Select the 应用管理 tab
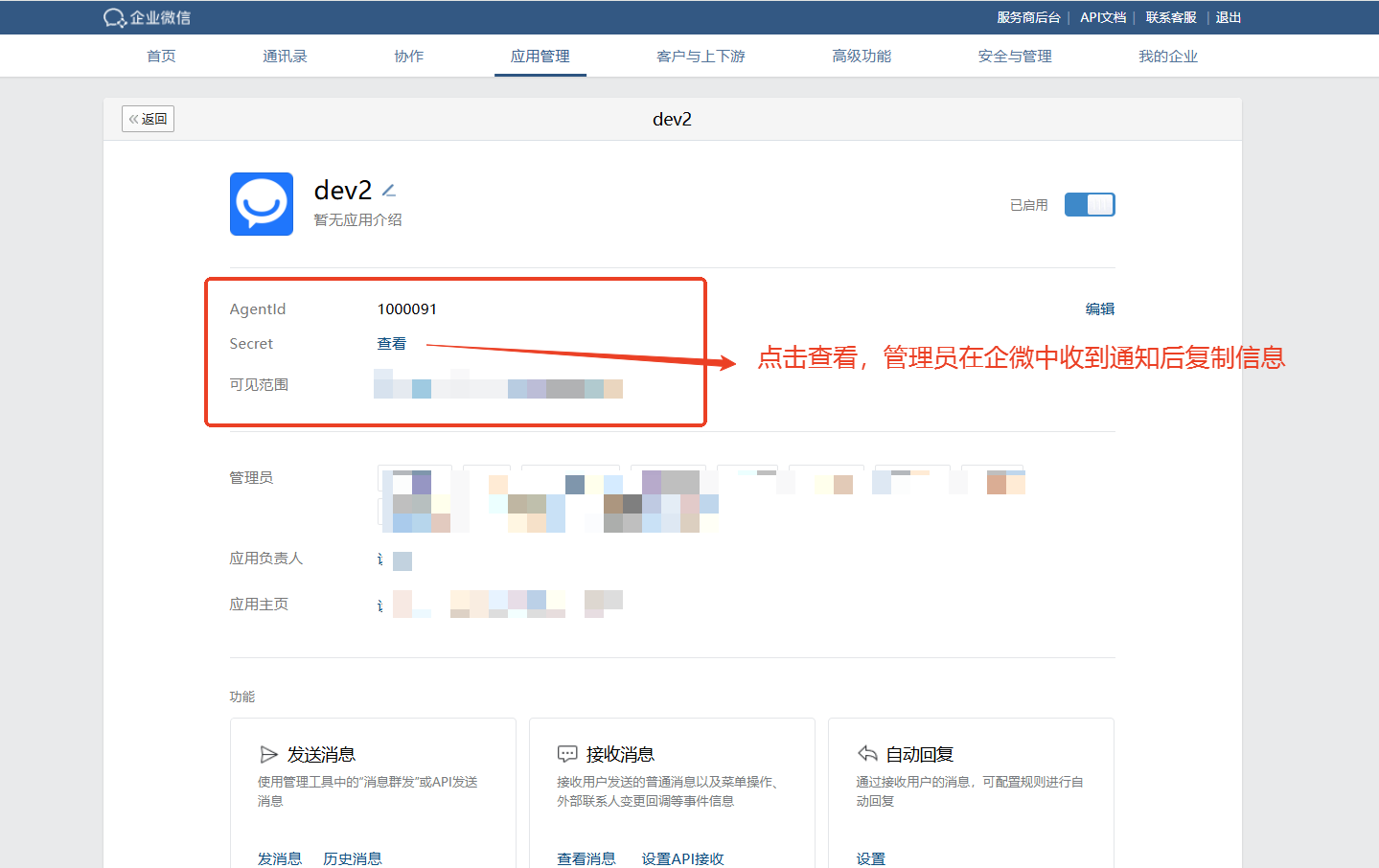The width and height of the screenshot is (1379, 868). click(540, 56)
